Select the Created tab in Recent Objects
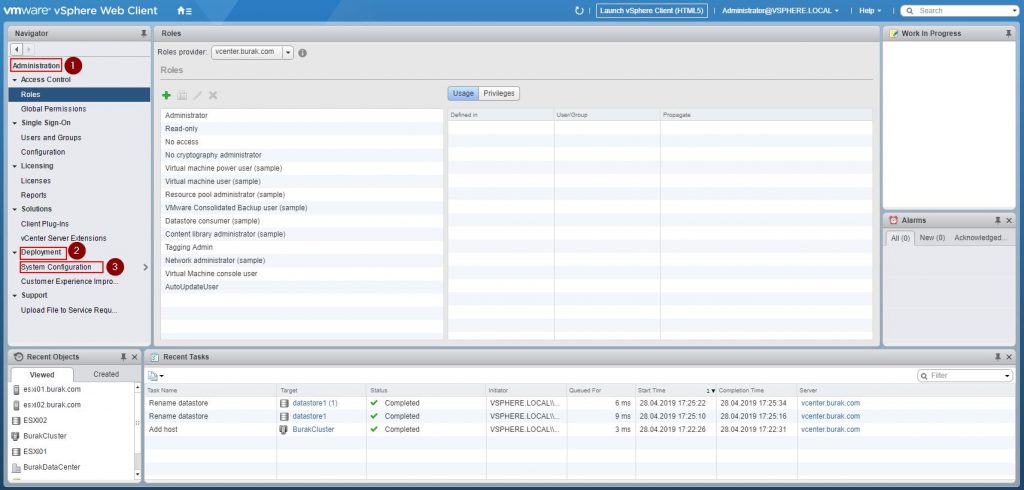1024x490 pixels. tap(106, 374)
